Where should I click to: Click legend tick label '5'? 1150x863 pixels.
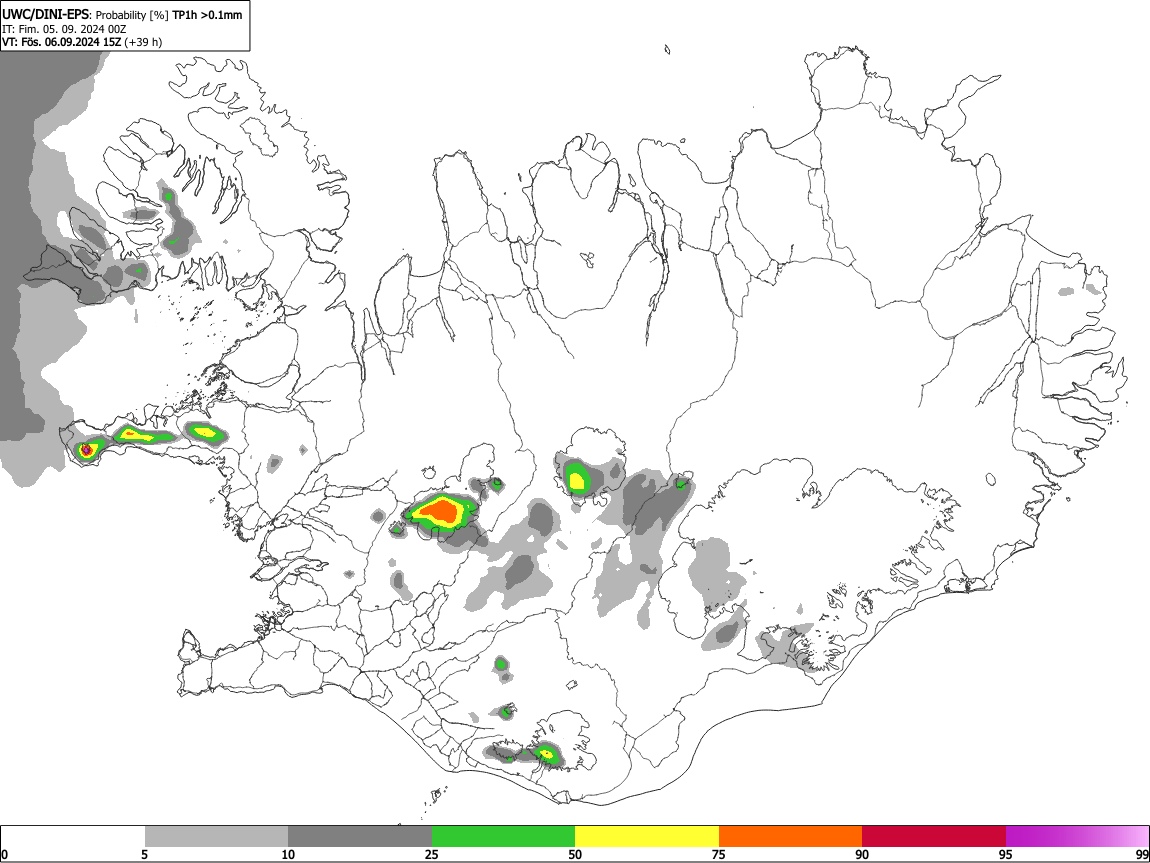click(x=144, y=854)
